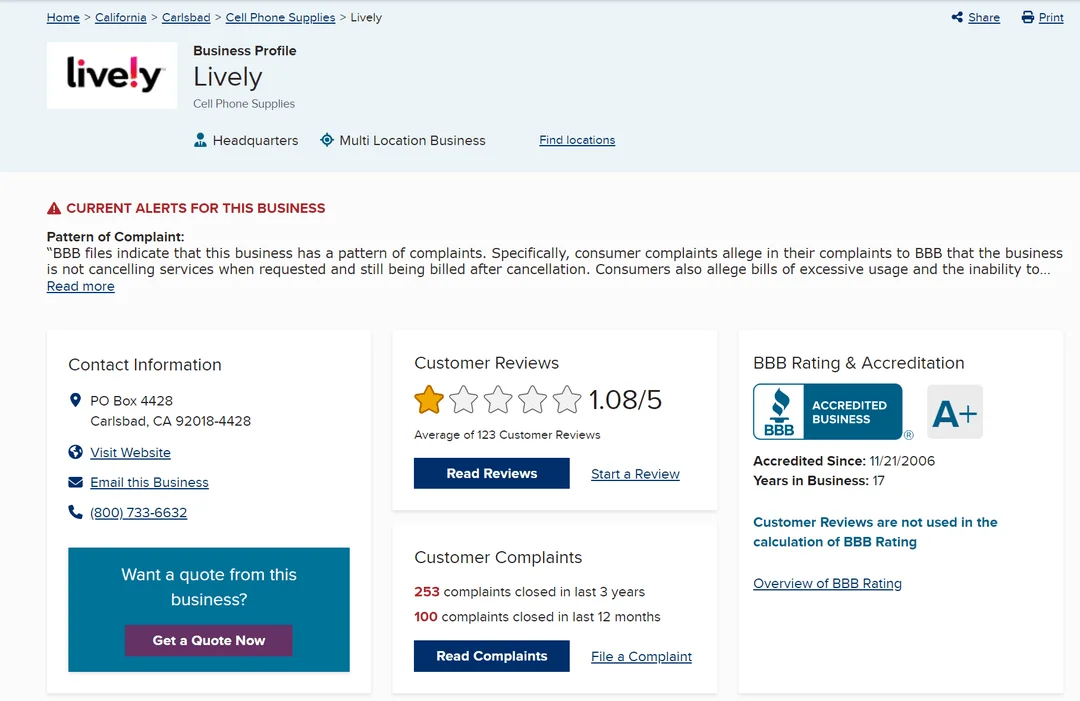Open the Start a Review link
The height and width of the screenshot is (701, 1080).
click(x=635, y=474)
